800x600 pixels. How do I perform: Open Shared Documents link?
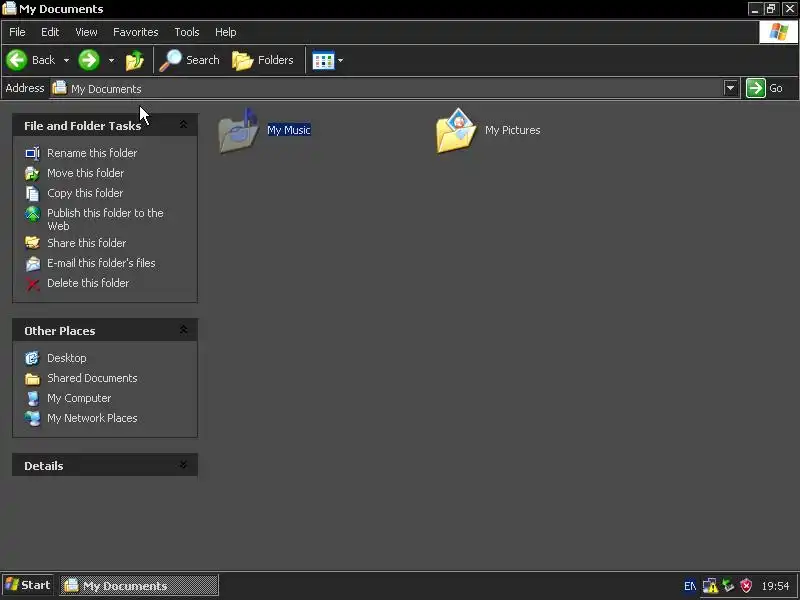(92, 378)
